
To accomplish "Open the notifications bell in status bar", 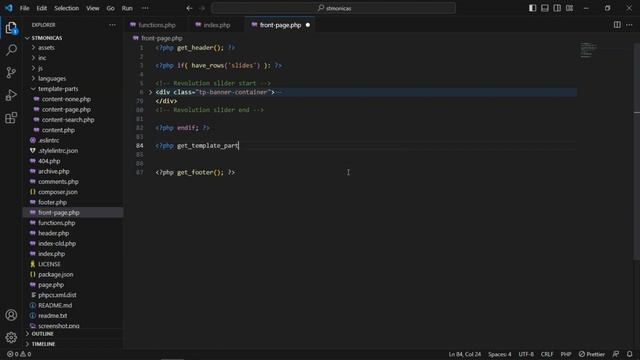I will pyautogui.click(x=629, y=354).
